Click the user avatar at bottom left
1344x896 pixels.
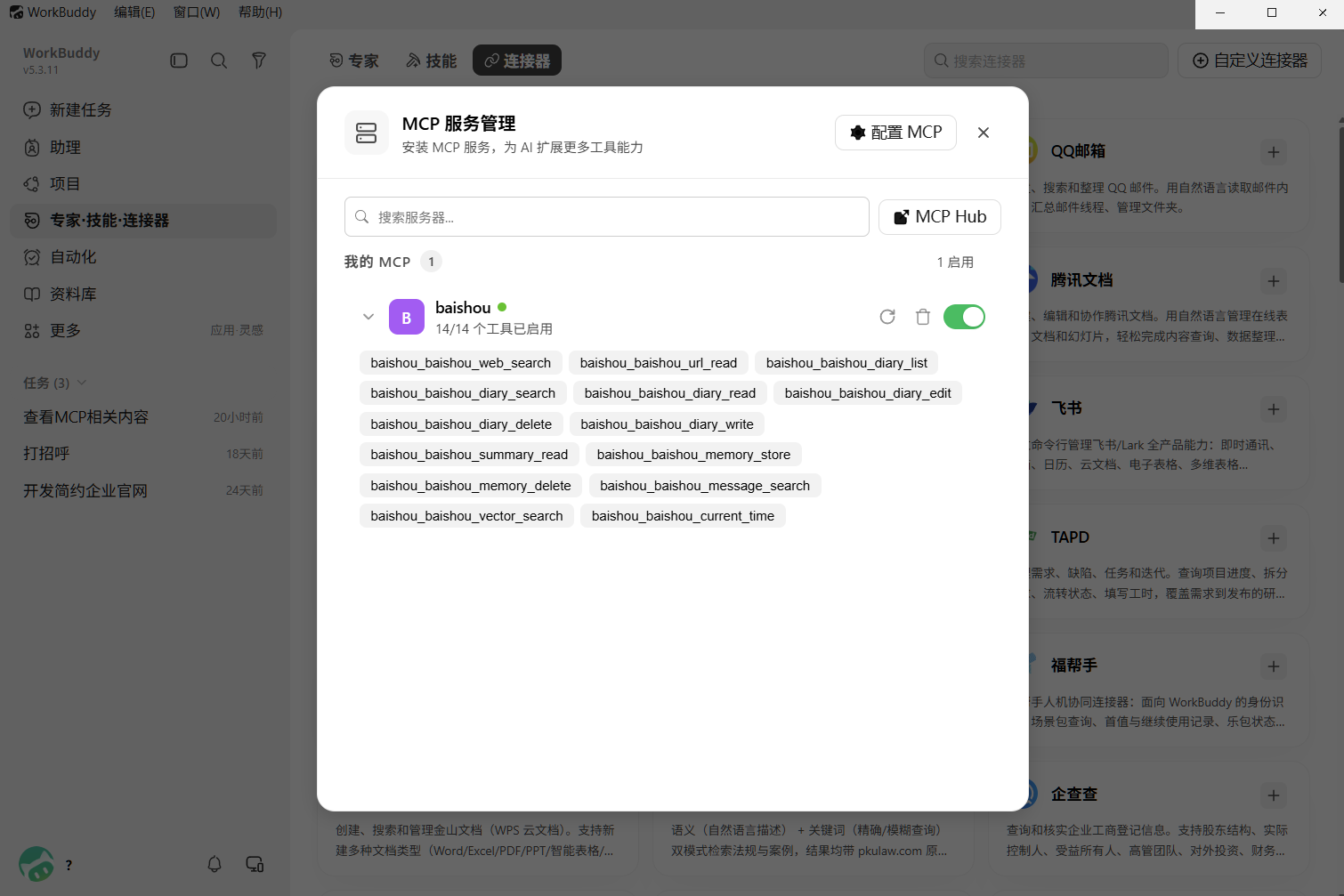coord(36,864)
